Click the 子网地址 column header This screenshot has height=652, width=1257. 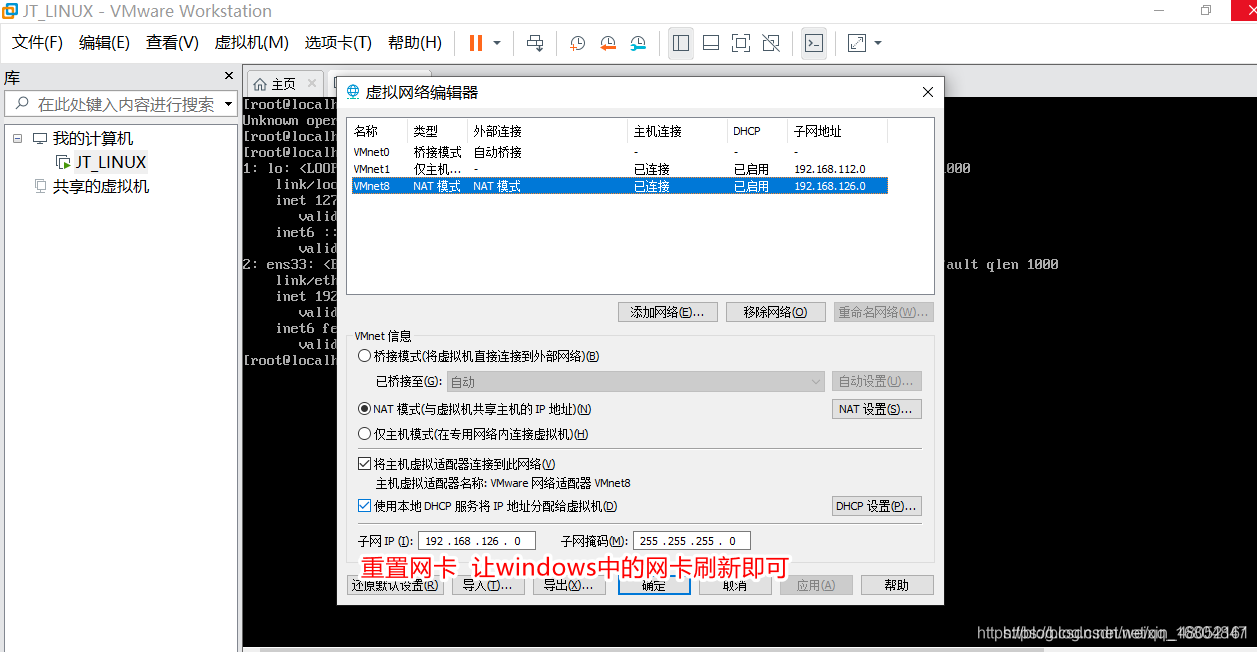(837, 131)
